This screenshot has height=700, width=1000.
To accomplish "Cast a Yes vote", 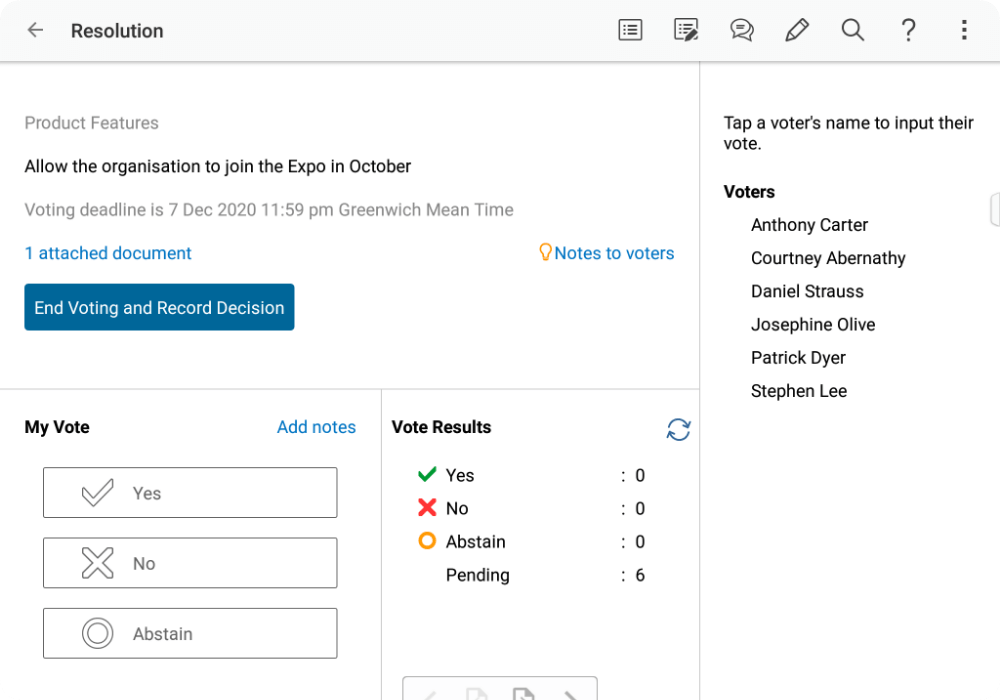I will (x=190, y=493).
